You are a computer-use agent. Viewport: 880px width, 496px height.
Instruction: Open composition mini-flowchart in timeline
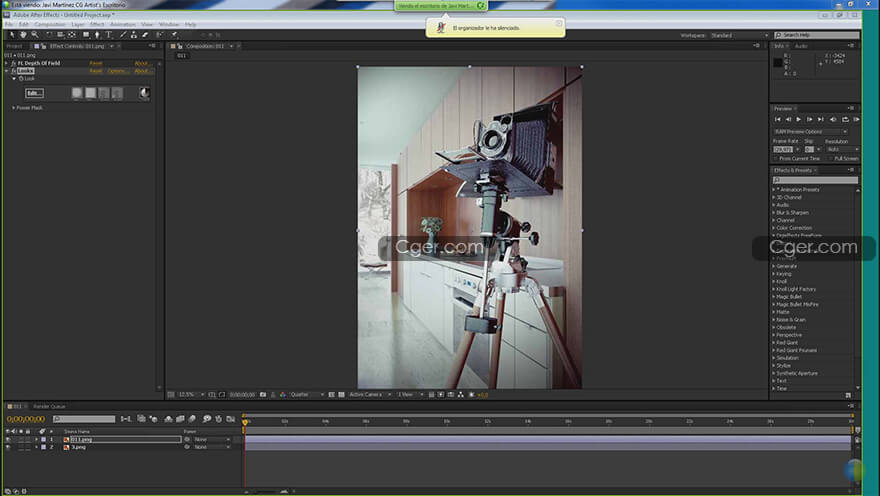(126, 419)
